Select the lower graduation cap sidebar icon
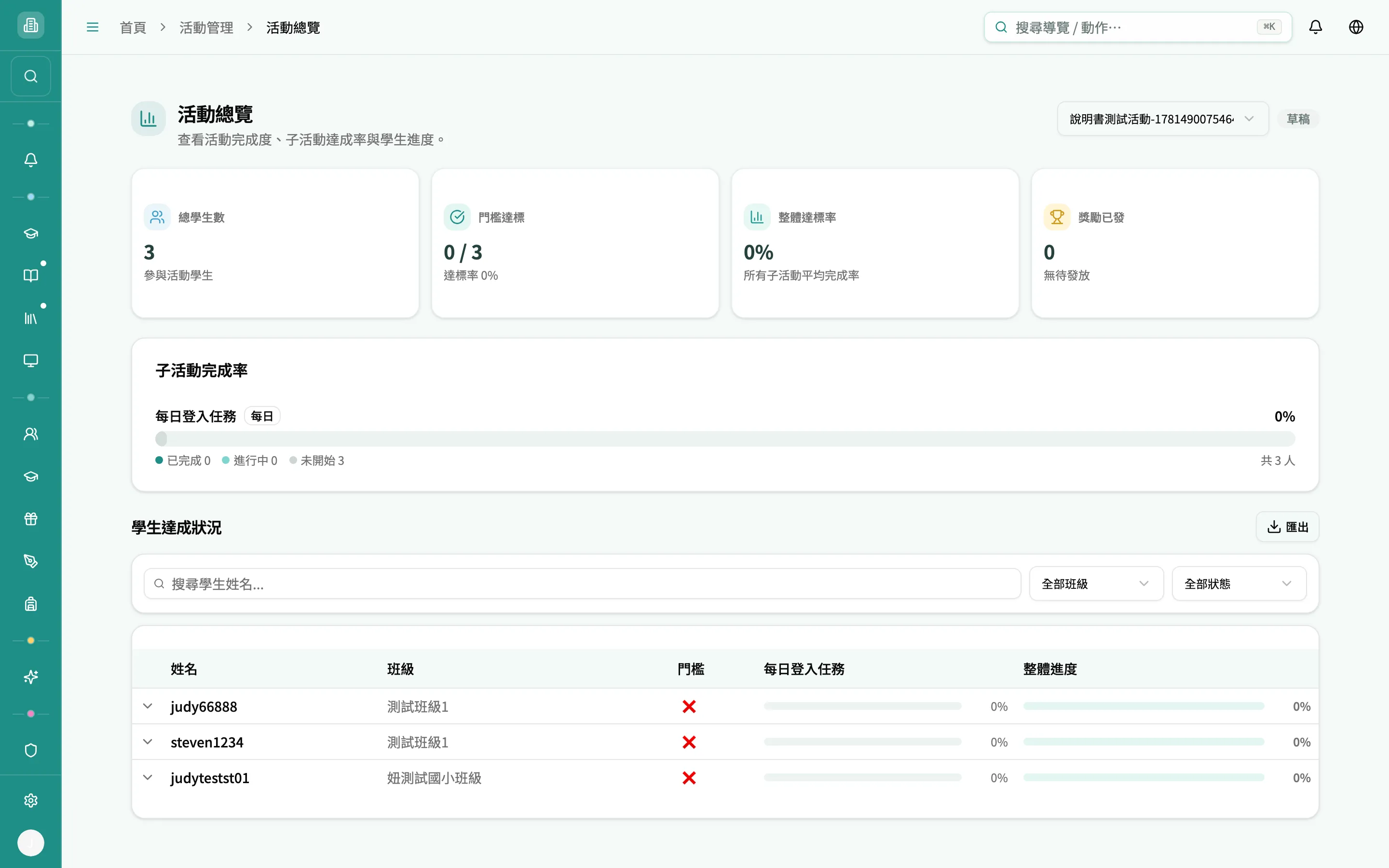Image resolution: width=1389 pixels, height=868 pixels. click(30, 476)
